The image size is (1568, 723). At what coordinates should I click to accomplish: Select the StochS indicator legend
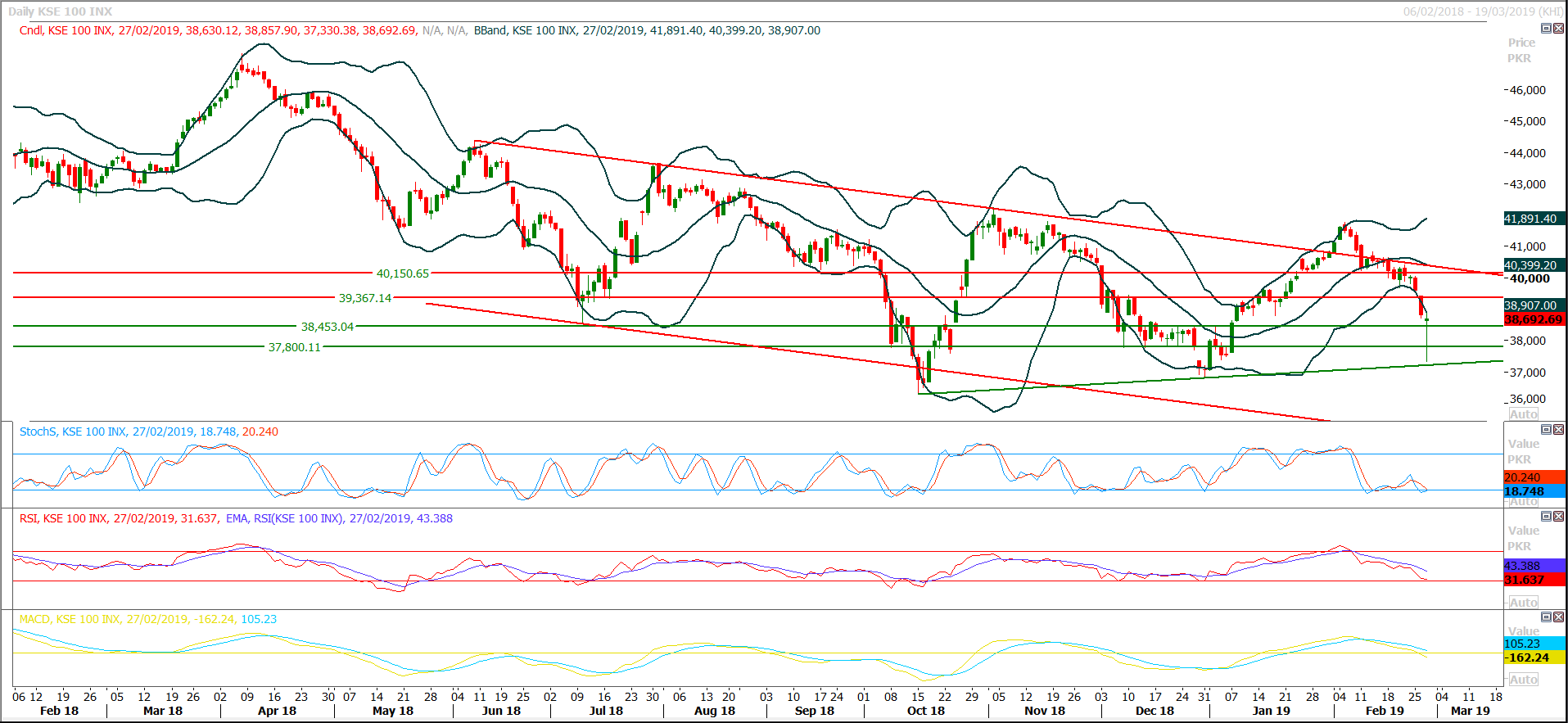coord(149,432)
